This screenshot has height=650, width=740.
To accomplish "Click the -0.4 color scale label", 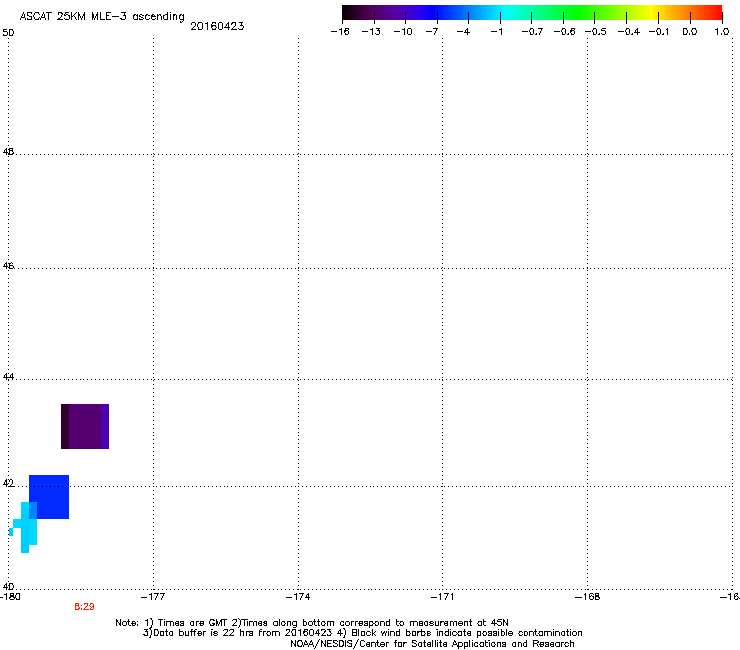I will [x=629, y=32].
